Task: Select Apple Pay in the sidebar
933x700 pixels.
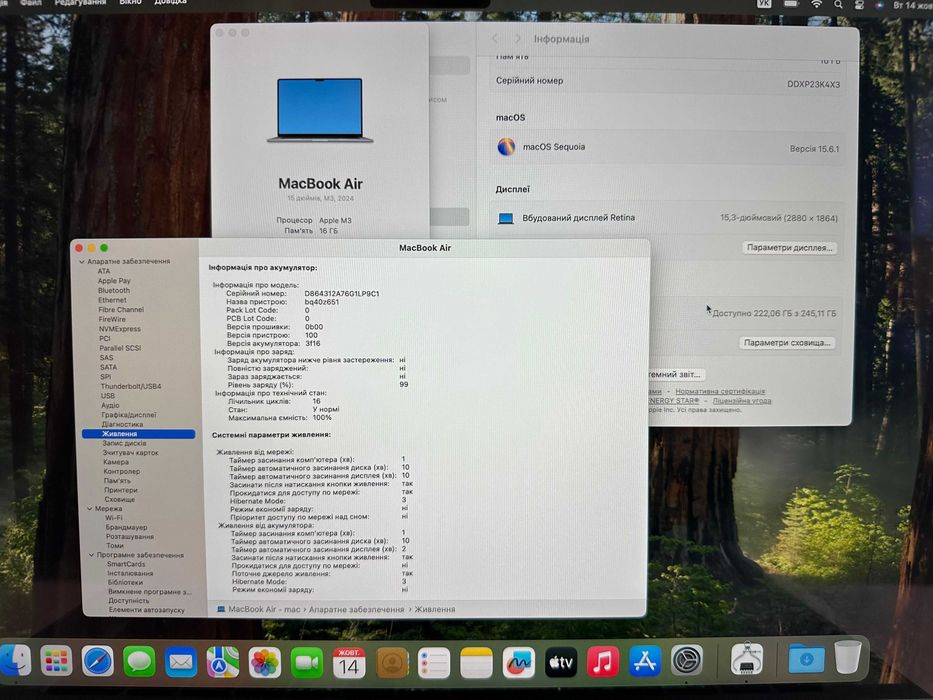Action: pyautogui.click(x=114, y=281)
